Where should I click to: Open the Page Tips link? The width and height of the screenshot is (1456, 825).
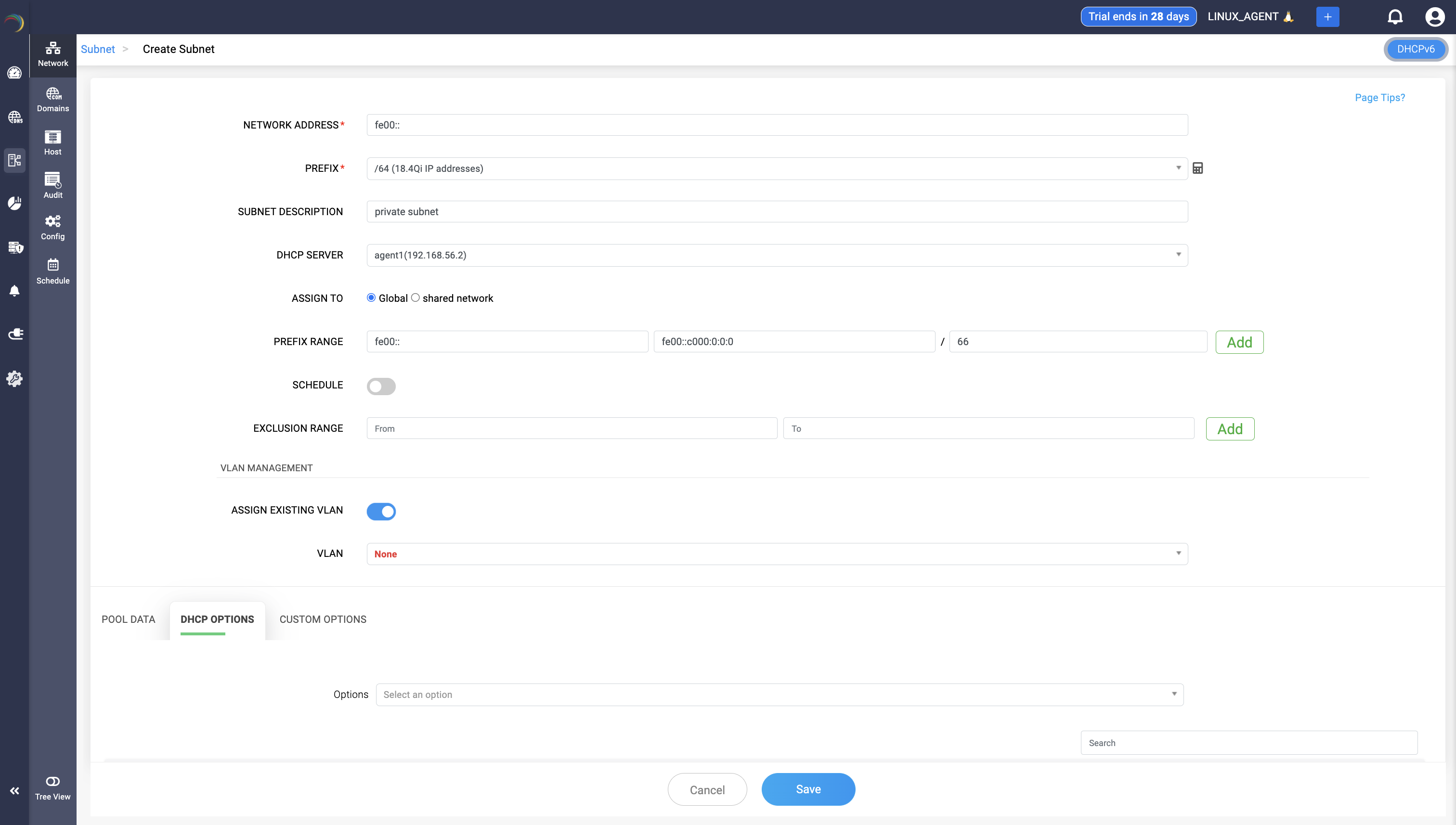point(1379,97)
